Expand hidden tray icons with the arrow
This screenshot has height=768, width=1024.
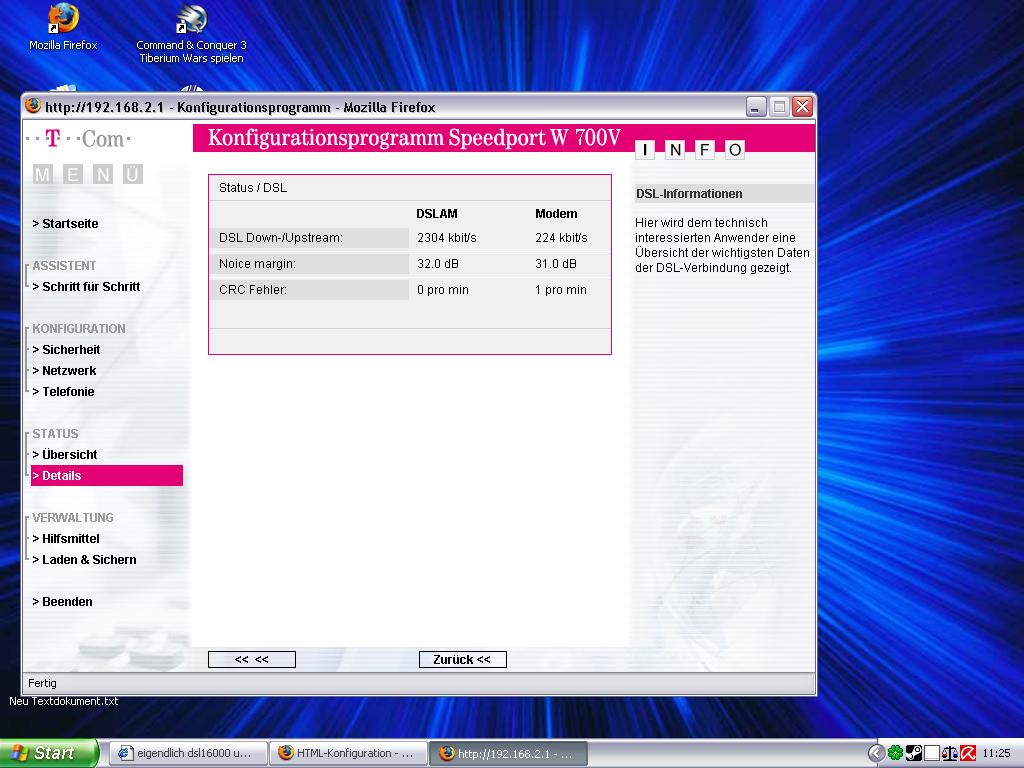(x=876, y=753)
